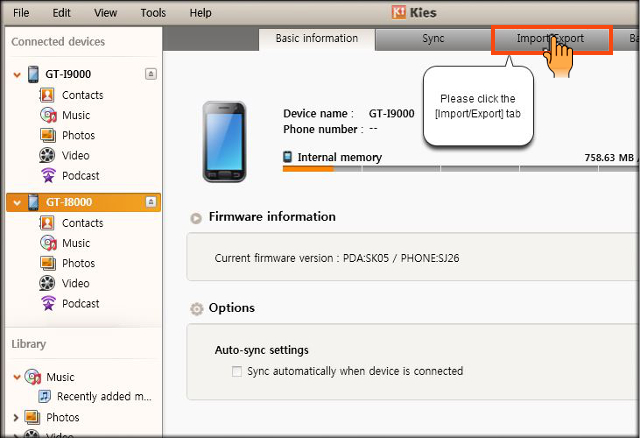This screenshot has width=640, height=438.
Task: Open the Help menu
Action: tap(200, 13)
